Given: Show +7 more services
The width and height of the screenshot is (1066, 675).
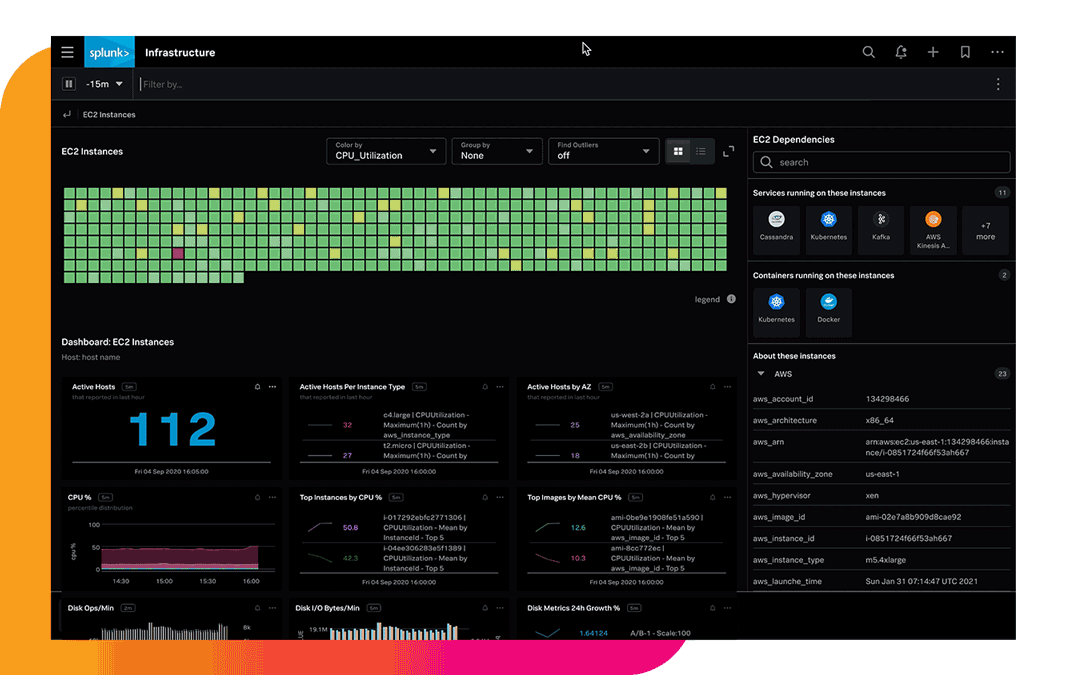Looking at the screenshot, I should (986, 231).
